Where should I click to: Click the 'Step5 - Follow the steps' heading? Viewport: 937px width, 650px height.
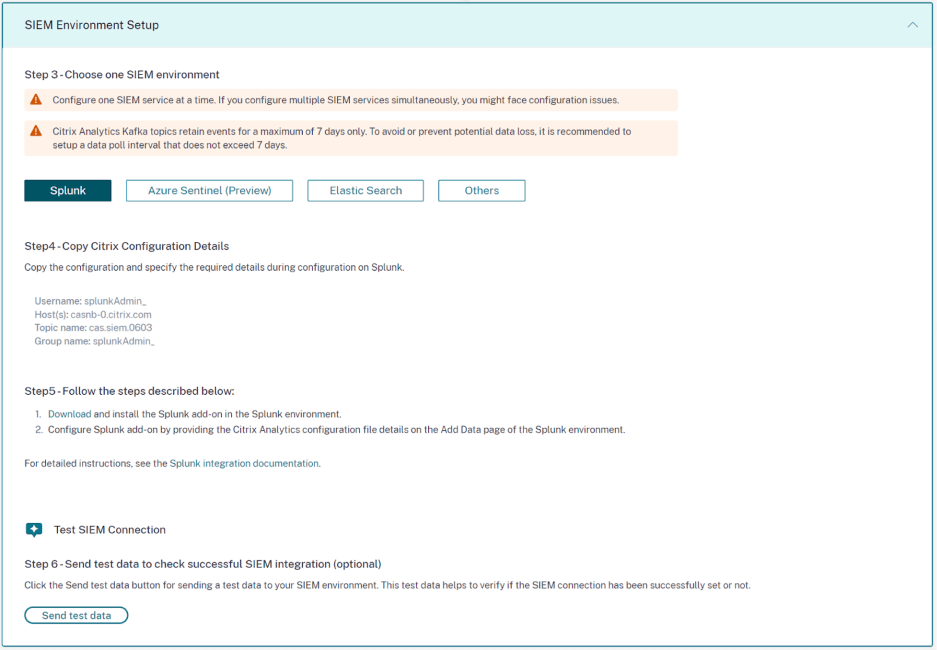[x=129, y=391]
